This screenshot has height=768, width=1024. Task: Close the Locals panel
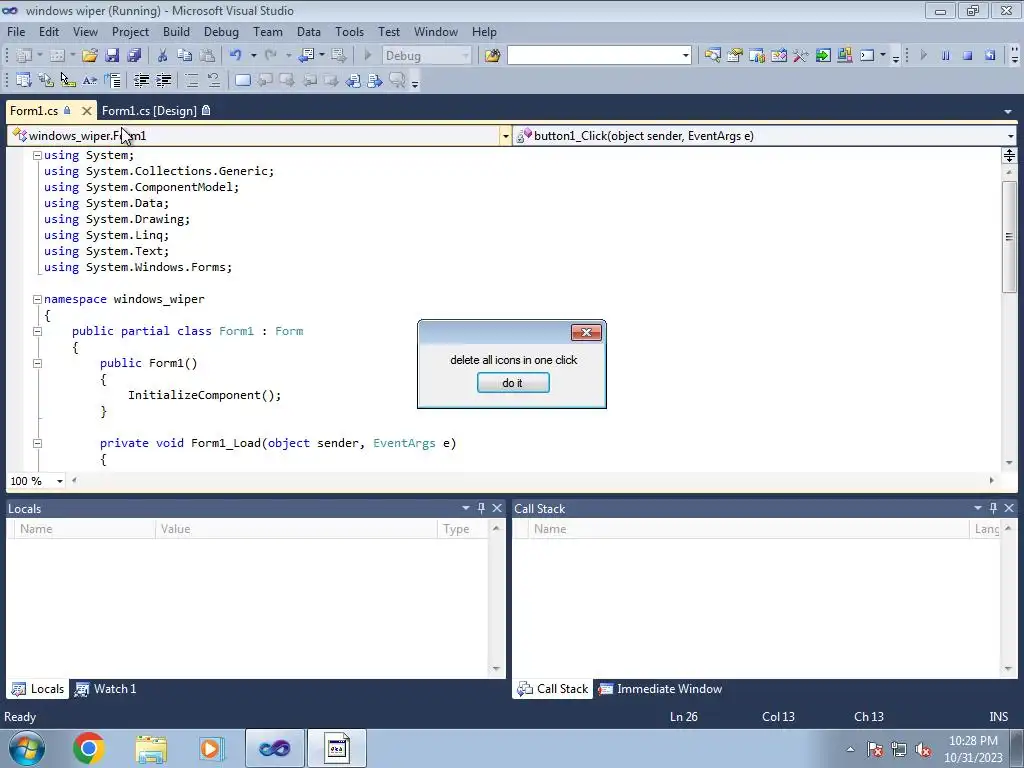coord(497,508)
